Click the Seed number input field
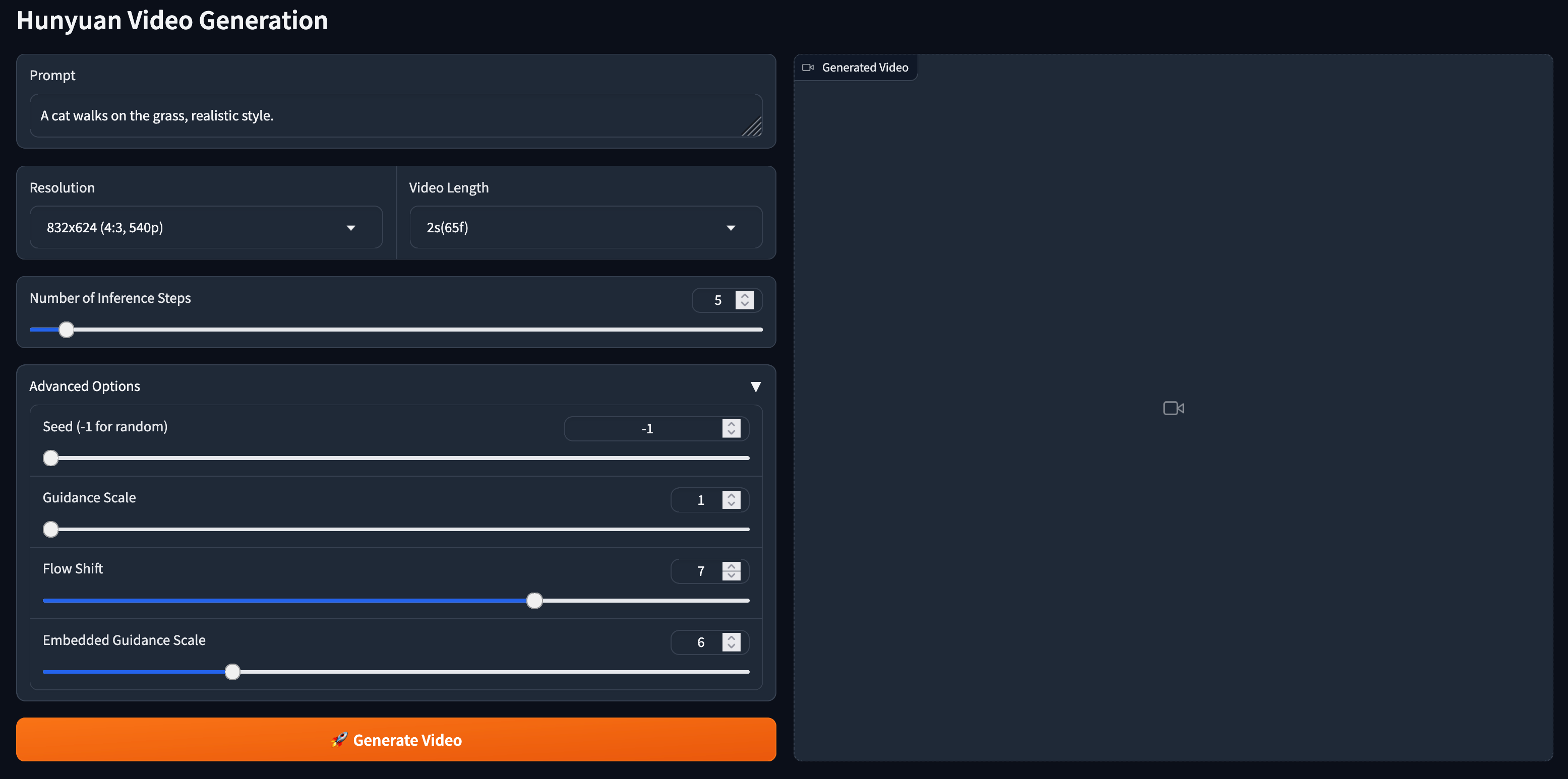This screenshot has height=779, width=1568. tap(656, 429)
